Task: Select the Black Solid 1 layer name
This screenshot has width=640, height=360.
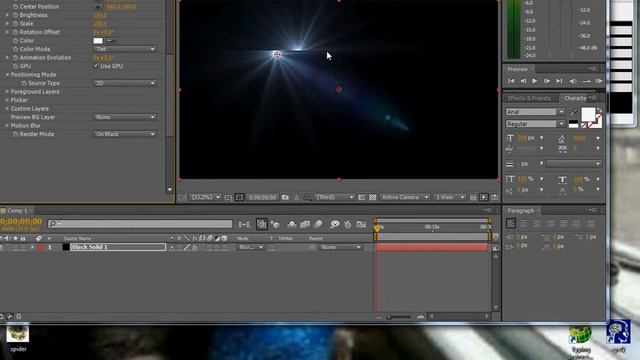Action: click(x=118, y=247)
